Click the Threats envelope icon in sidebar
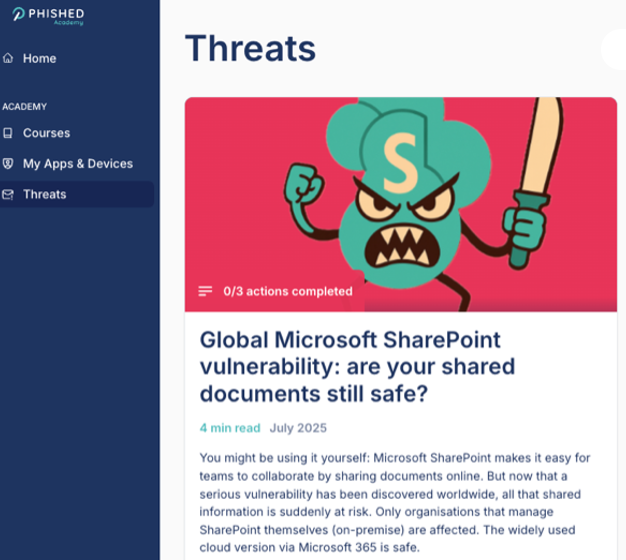626x560 pixels. click(9, 195)
